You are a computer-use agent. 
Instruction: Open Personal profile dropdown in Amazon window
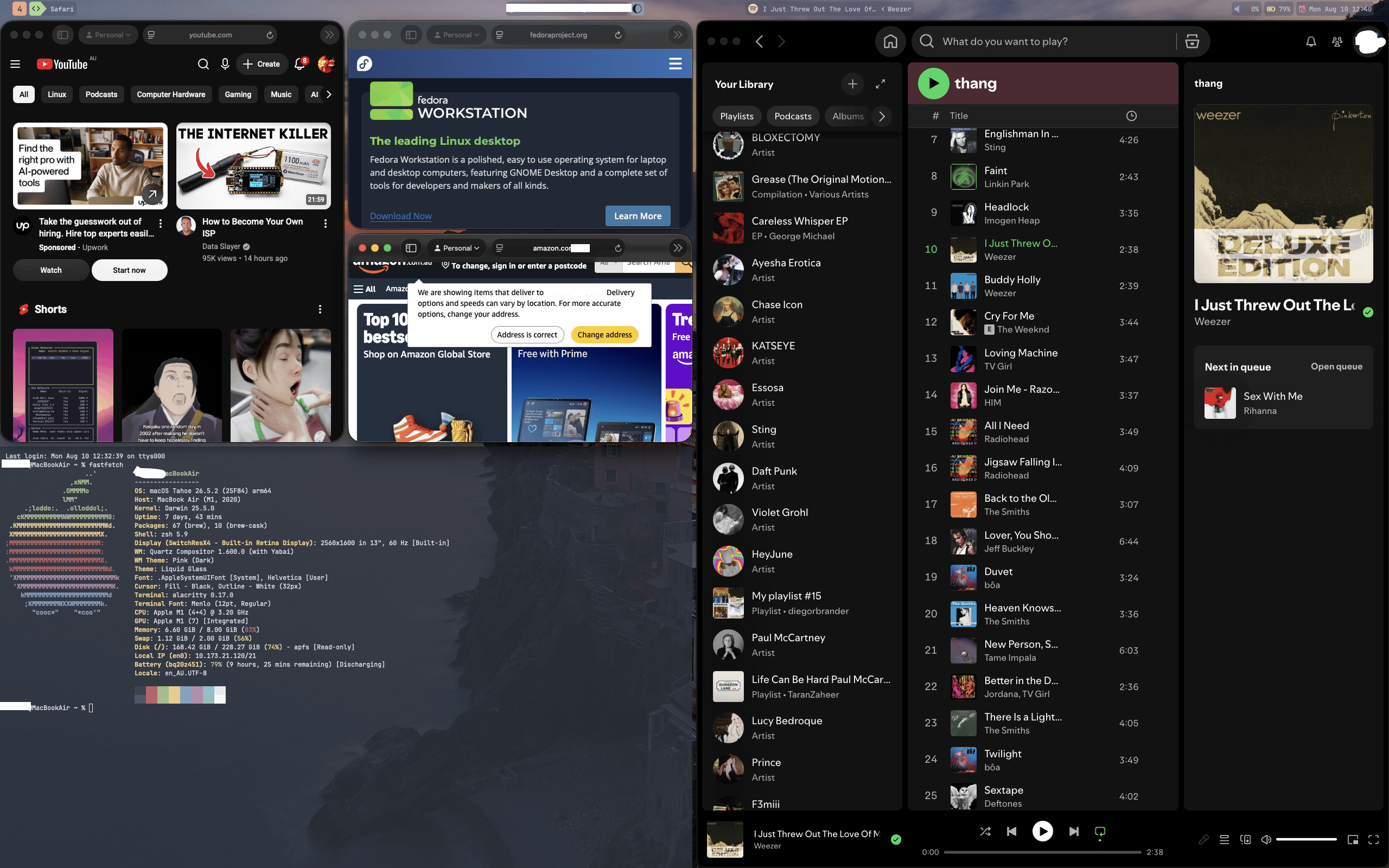click(457, 248)
